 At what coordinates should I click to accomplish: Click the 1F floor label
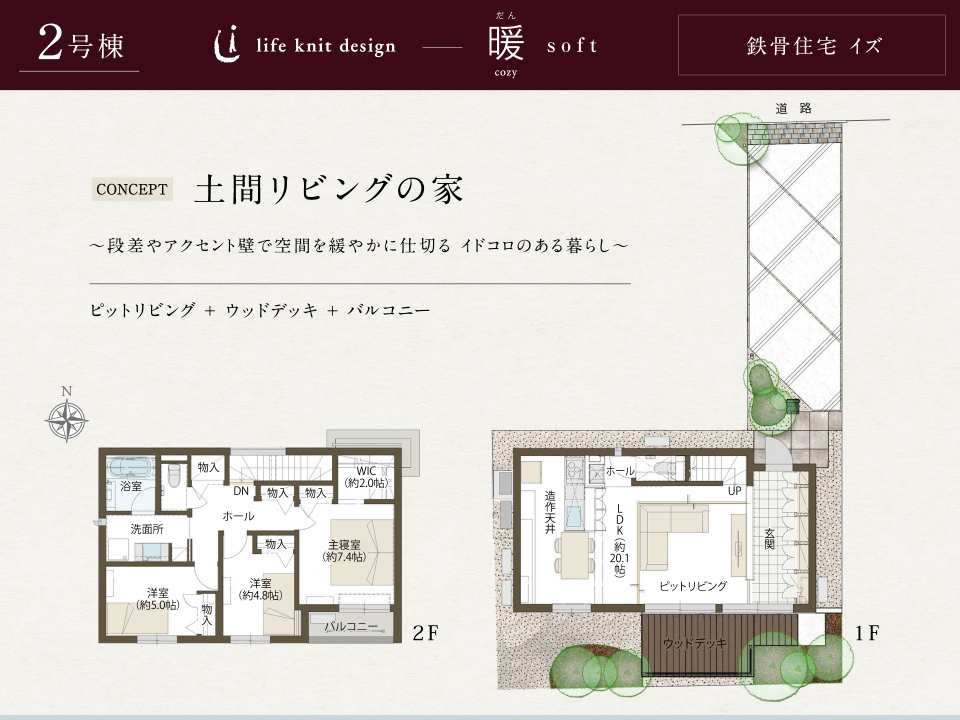pos(867,632)
